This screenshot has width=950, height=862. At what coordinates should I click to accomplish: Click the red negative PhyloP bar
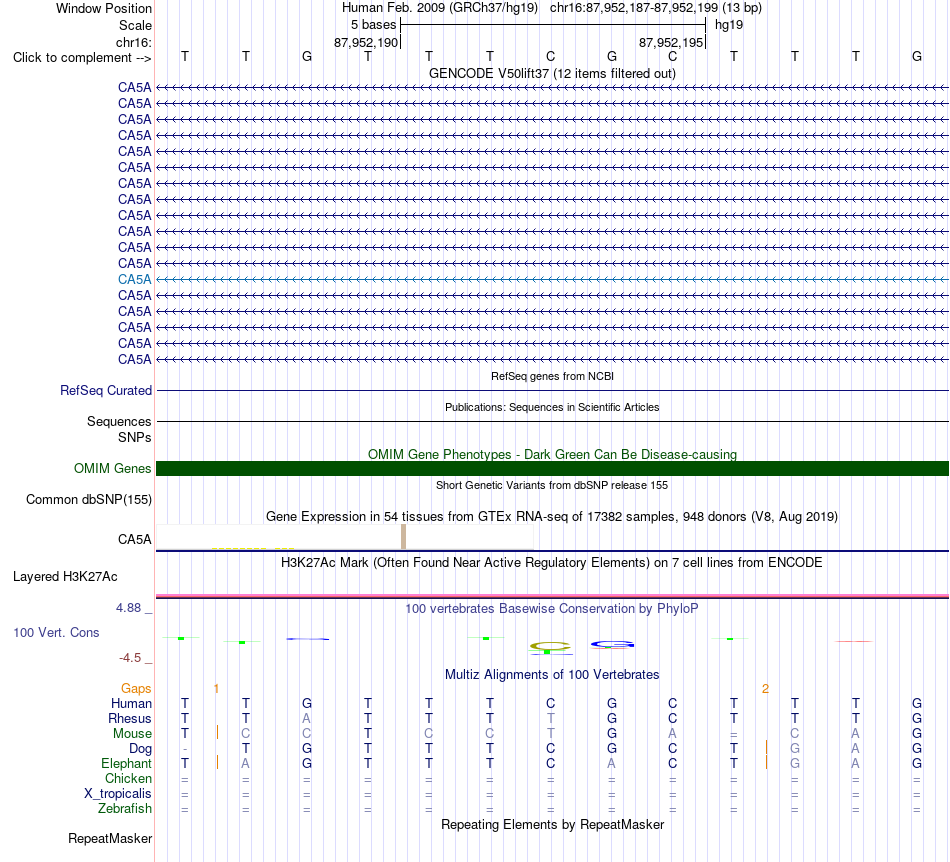(853, 641)
